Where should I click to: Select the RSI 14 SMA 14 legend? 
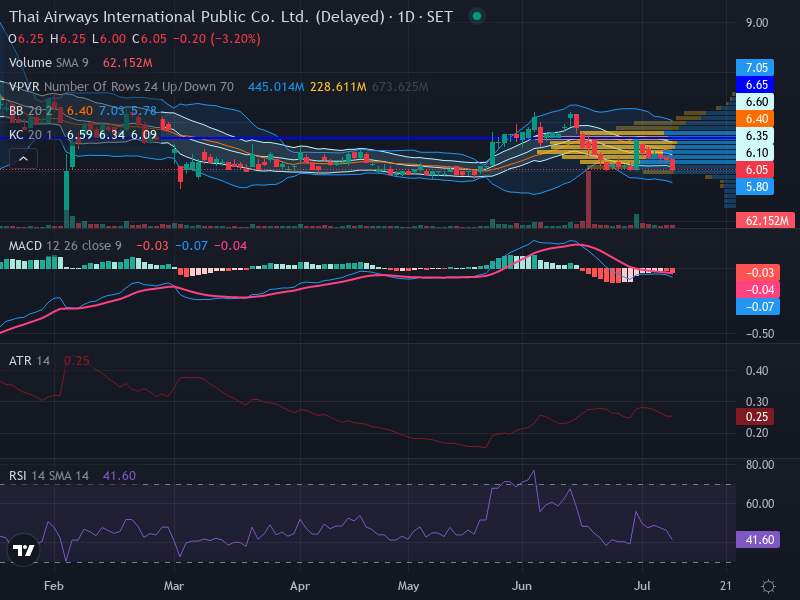(x=49, y=476)
